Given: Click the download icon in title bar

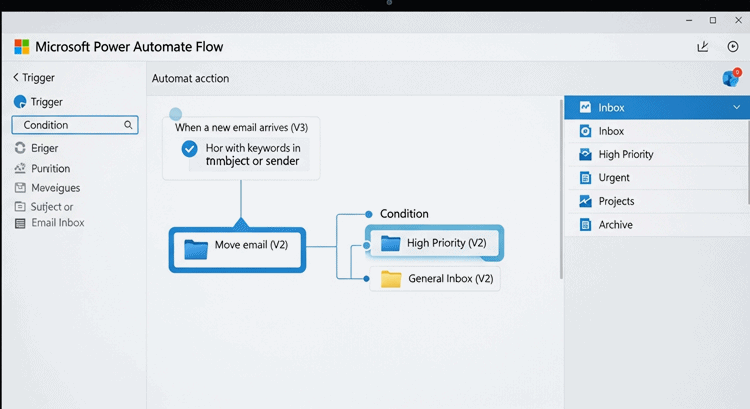Looking at the screenshot, I should pos(703,47).
